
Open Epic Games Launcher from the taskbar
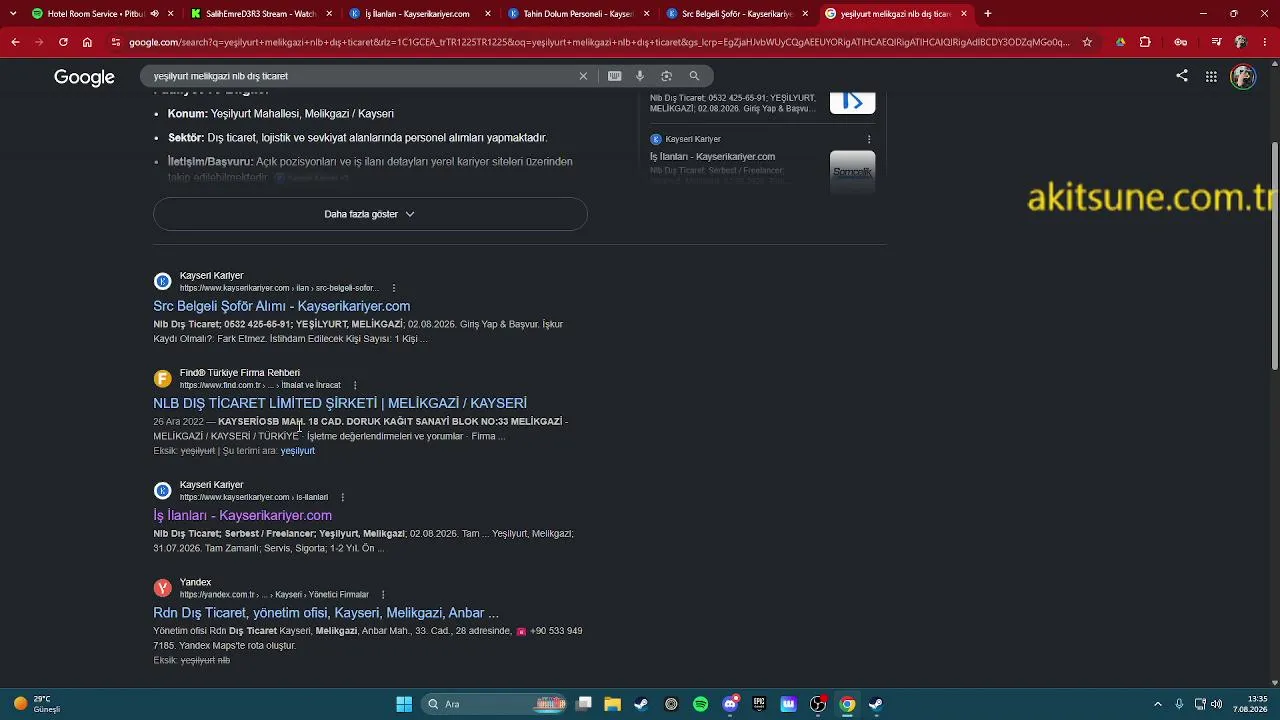pos(759,704)
